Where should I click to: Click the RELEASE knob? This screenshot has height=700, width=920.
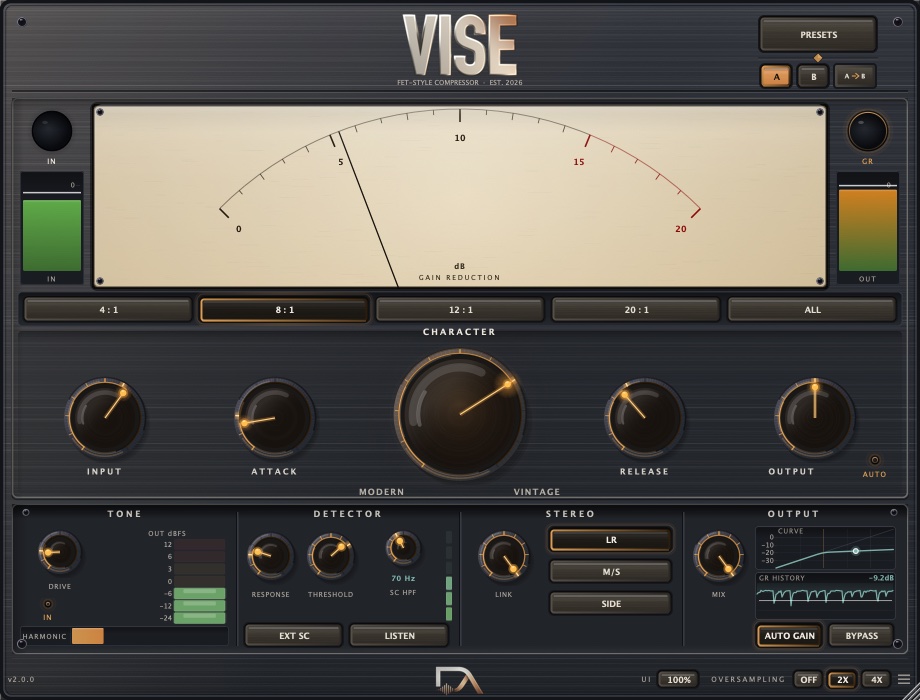coord(644,418)
